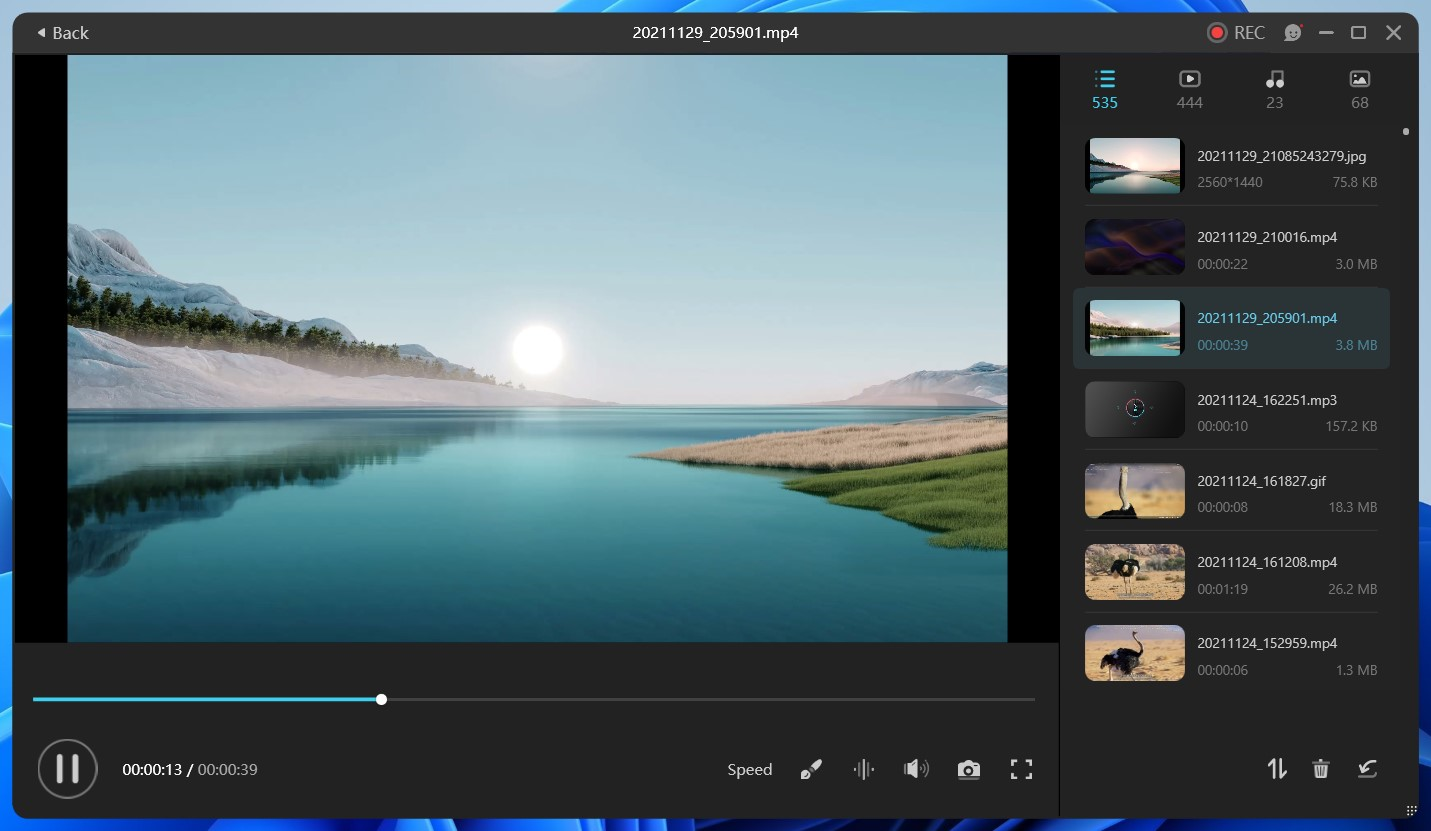
Task: Pause the playing video
Action: [67, 769]
